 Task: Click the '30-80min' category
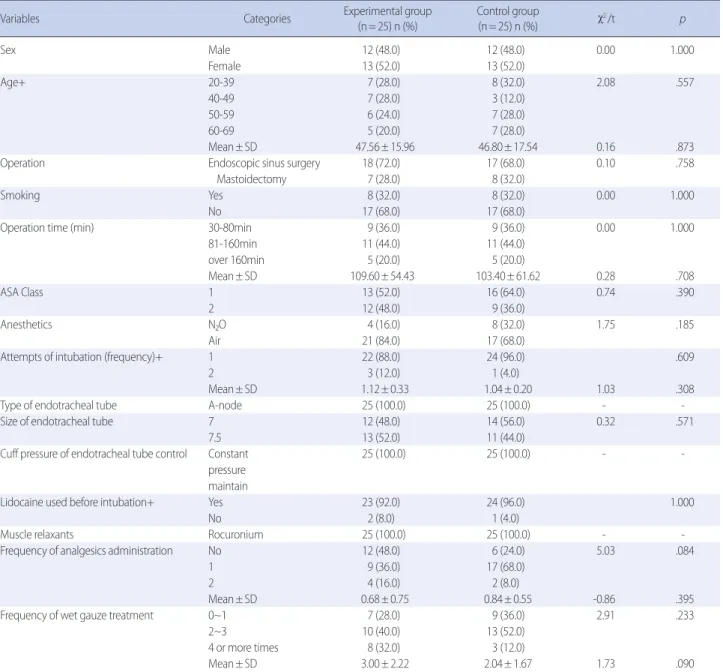point(230,227)
